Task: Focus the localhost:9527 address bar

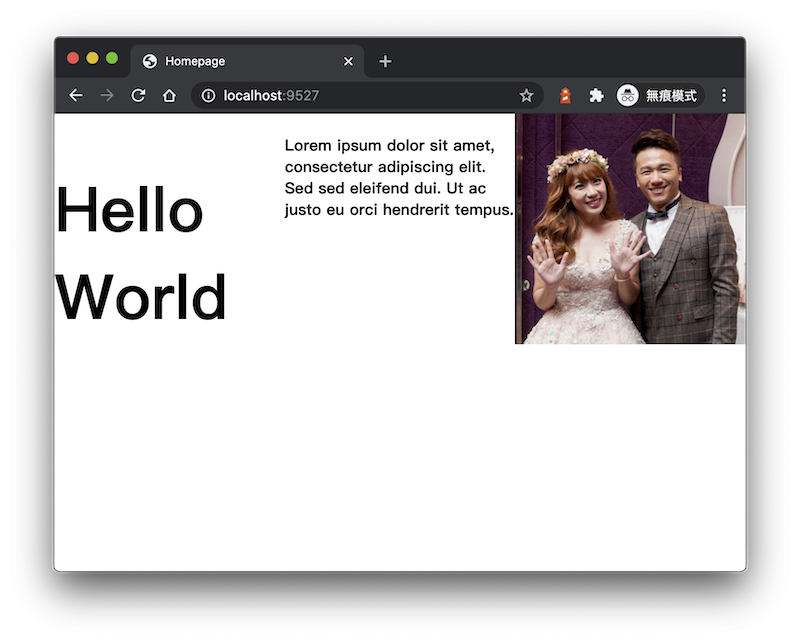Action: (x=365, y=95)
